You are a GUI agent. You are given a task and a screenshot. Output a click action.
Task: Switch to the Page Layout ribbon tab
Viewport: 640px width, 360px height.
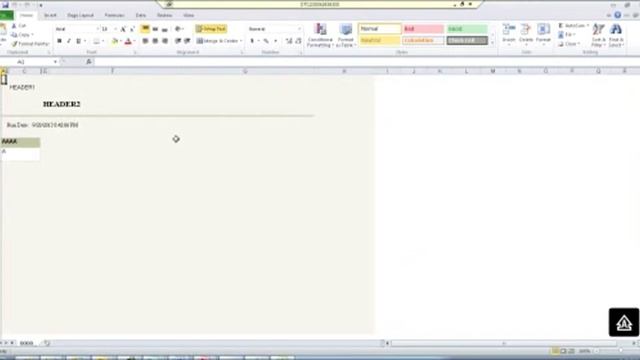coord(80,16)
